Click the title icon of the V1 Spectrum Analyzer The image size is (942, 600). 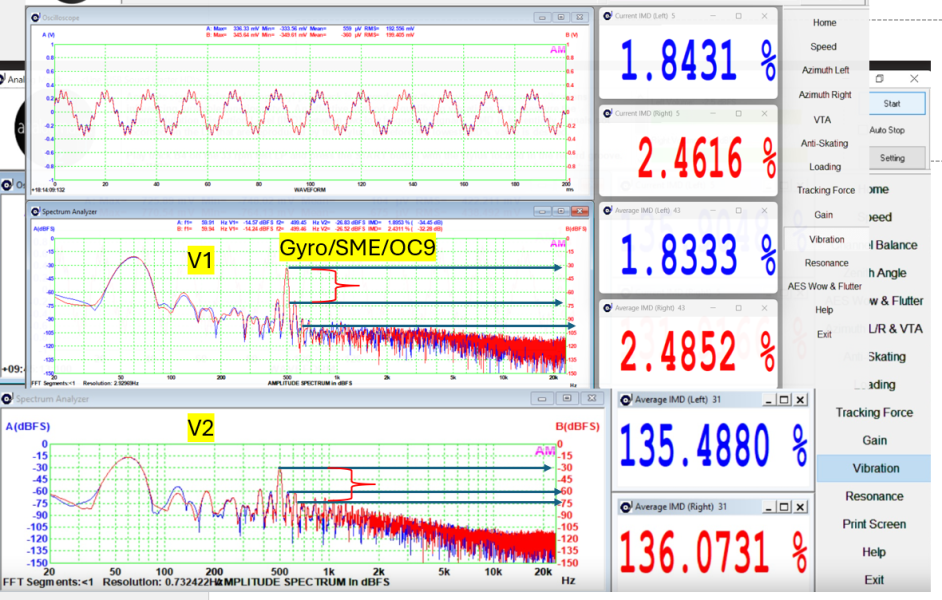[x=35, y=212]
